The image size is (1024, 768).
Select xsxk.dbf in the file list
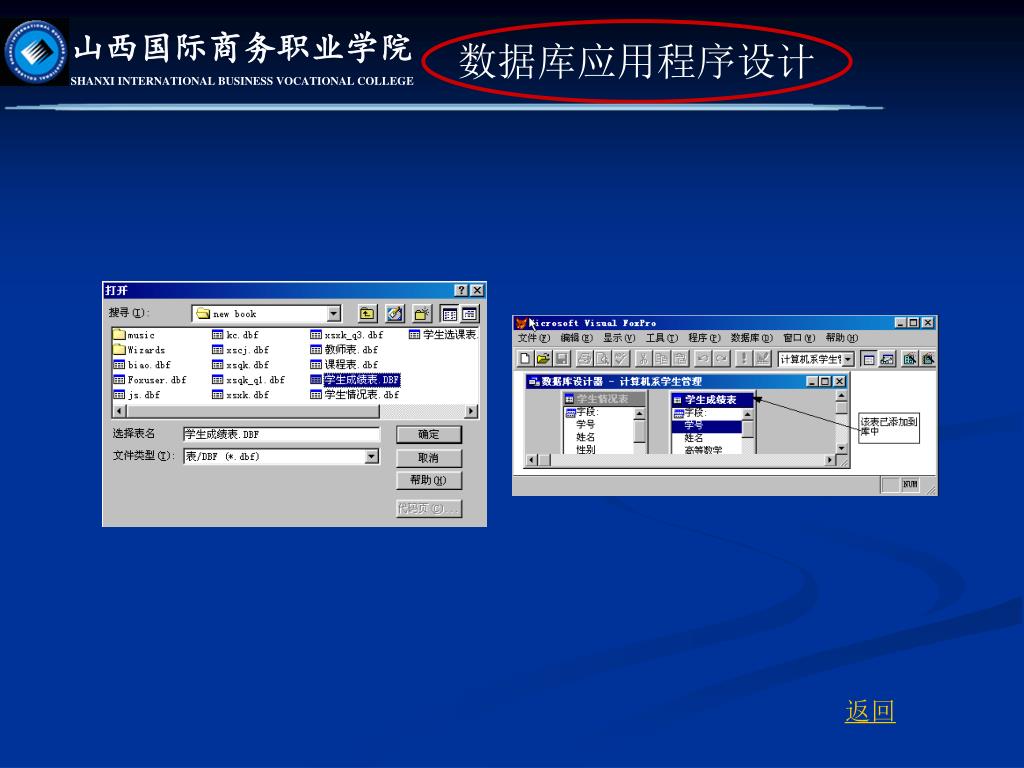(240, 395)
